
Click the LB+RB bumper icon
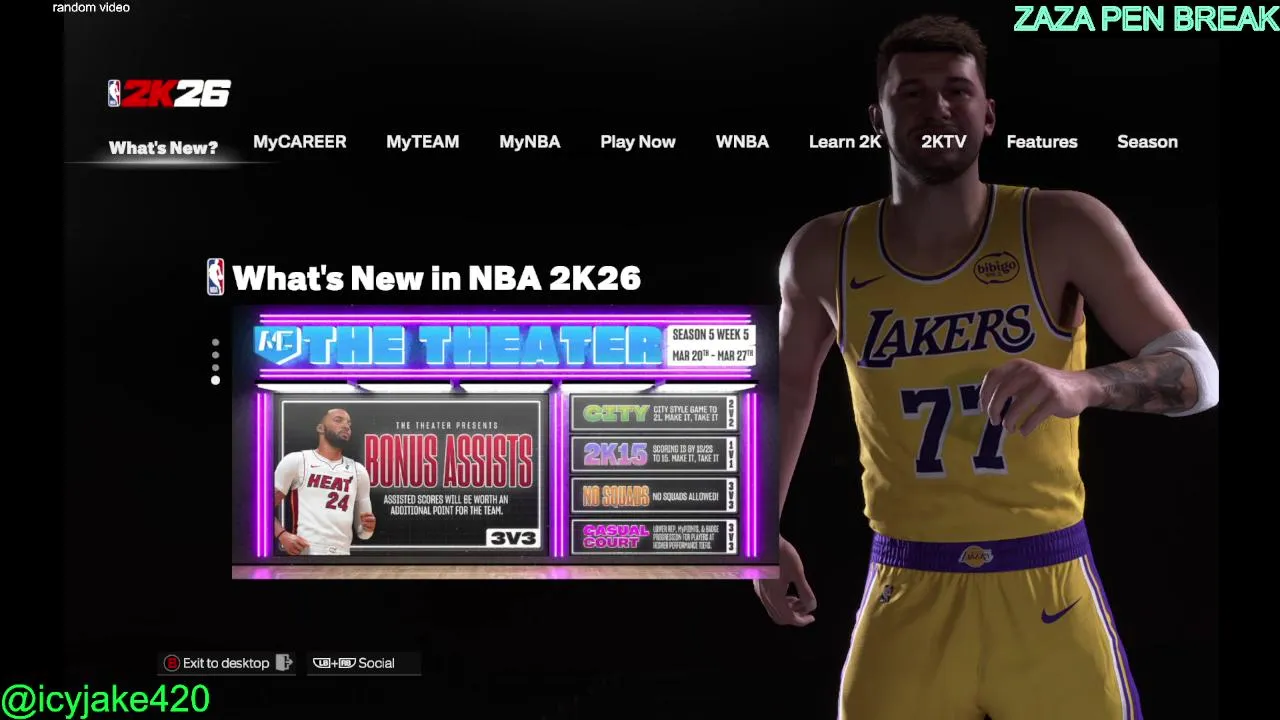[x=334, y=663]
